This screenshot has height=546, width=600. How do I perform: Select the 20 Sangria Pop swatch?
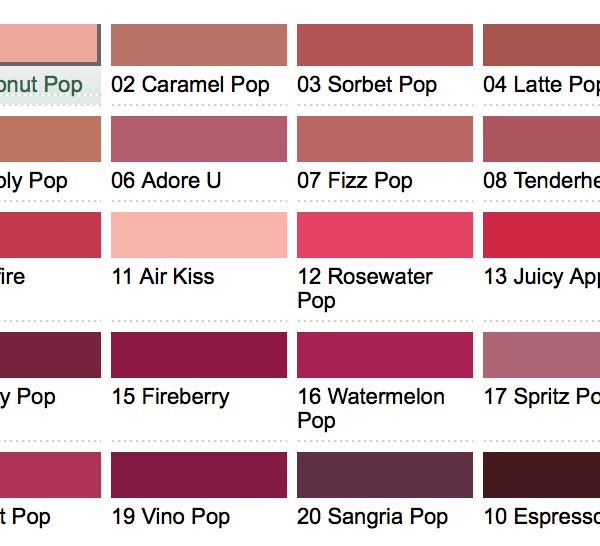pyautogui.click(x=385, y=475)
